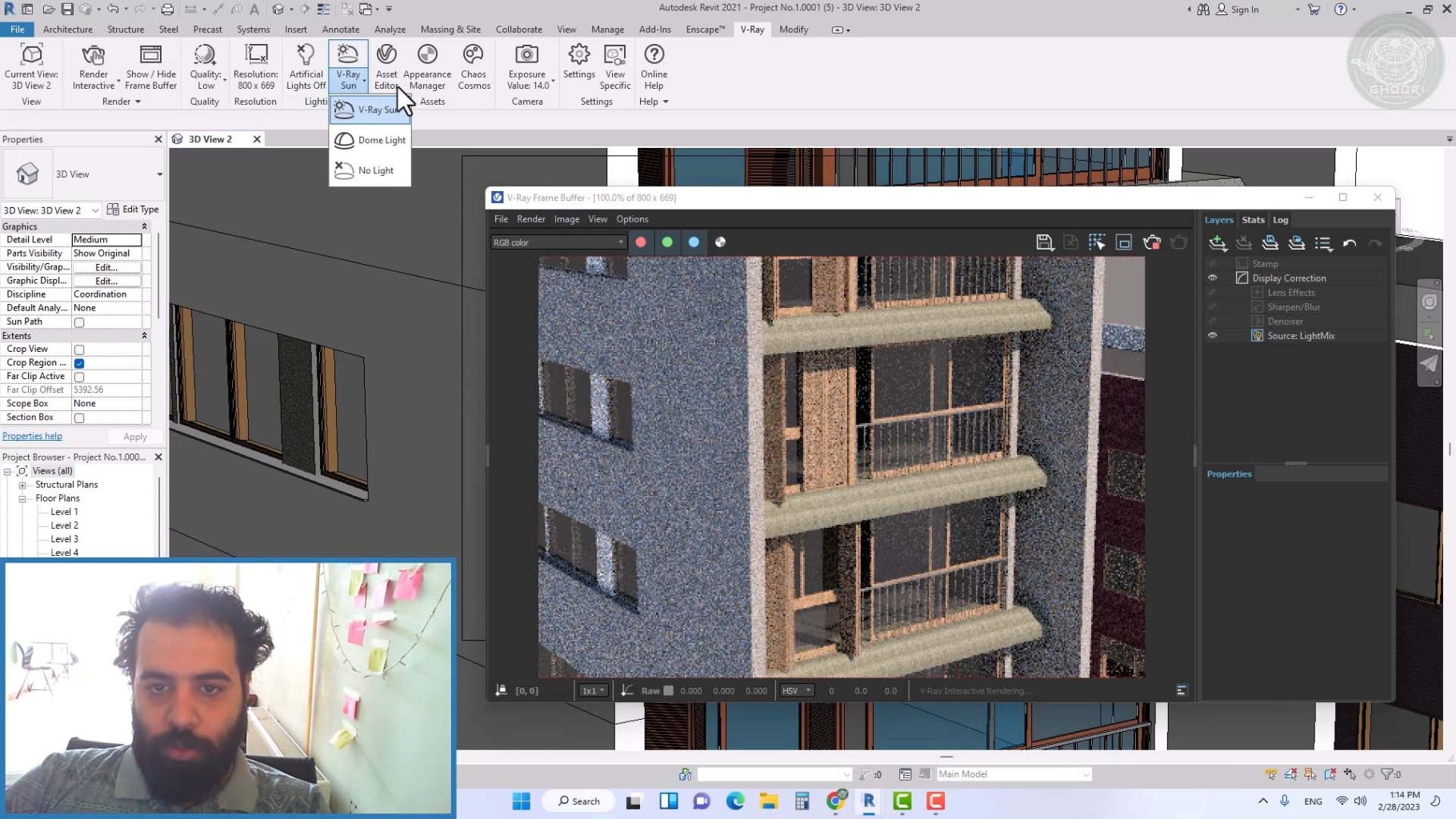Open the Properties help link
Viewport: 1456px width, 819px height.
pyautogui.click(x=32, y=436)
